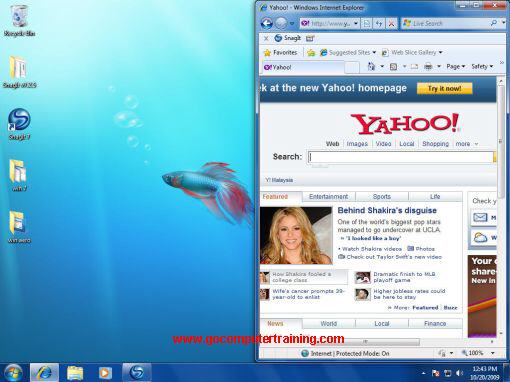510x382 pixels.
Task: Switch to the Local news tab
Action: [x=382, y=324]
